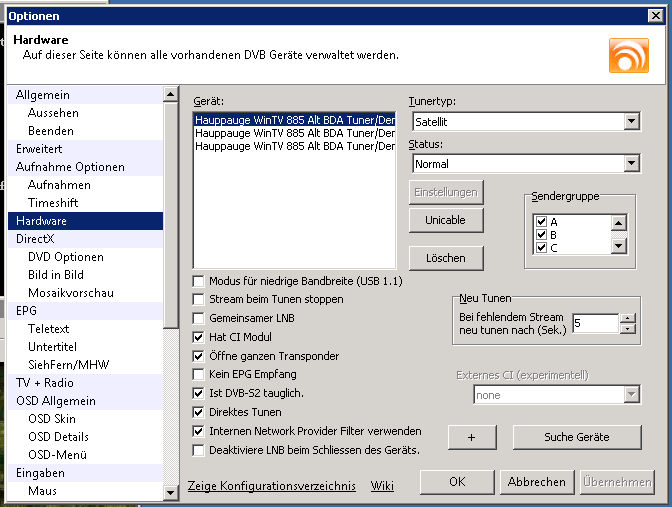Increase Neu Tunen seconds spinner
The image size is (672, 507).
627,318
